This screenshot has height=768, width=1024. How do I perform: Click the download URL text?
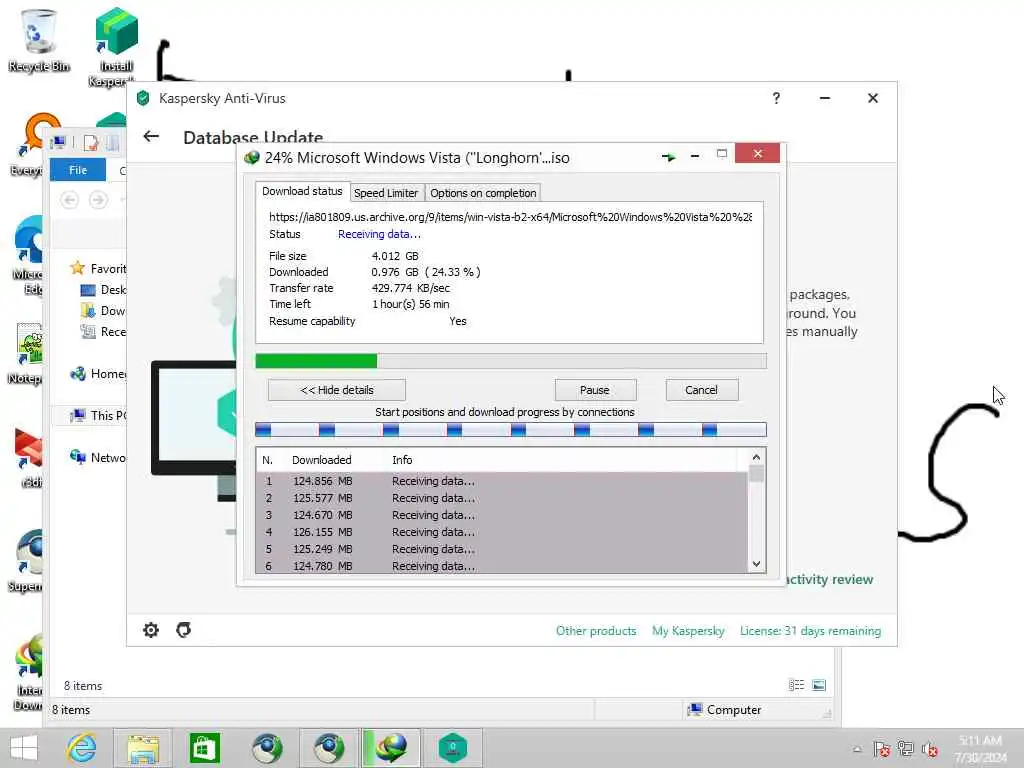[510, 217]
